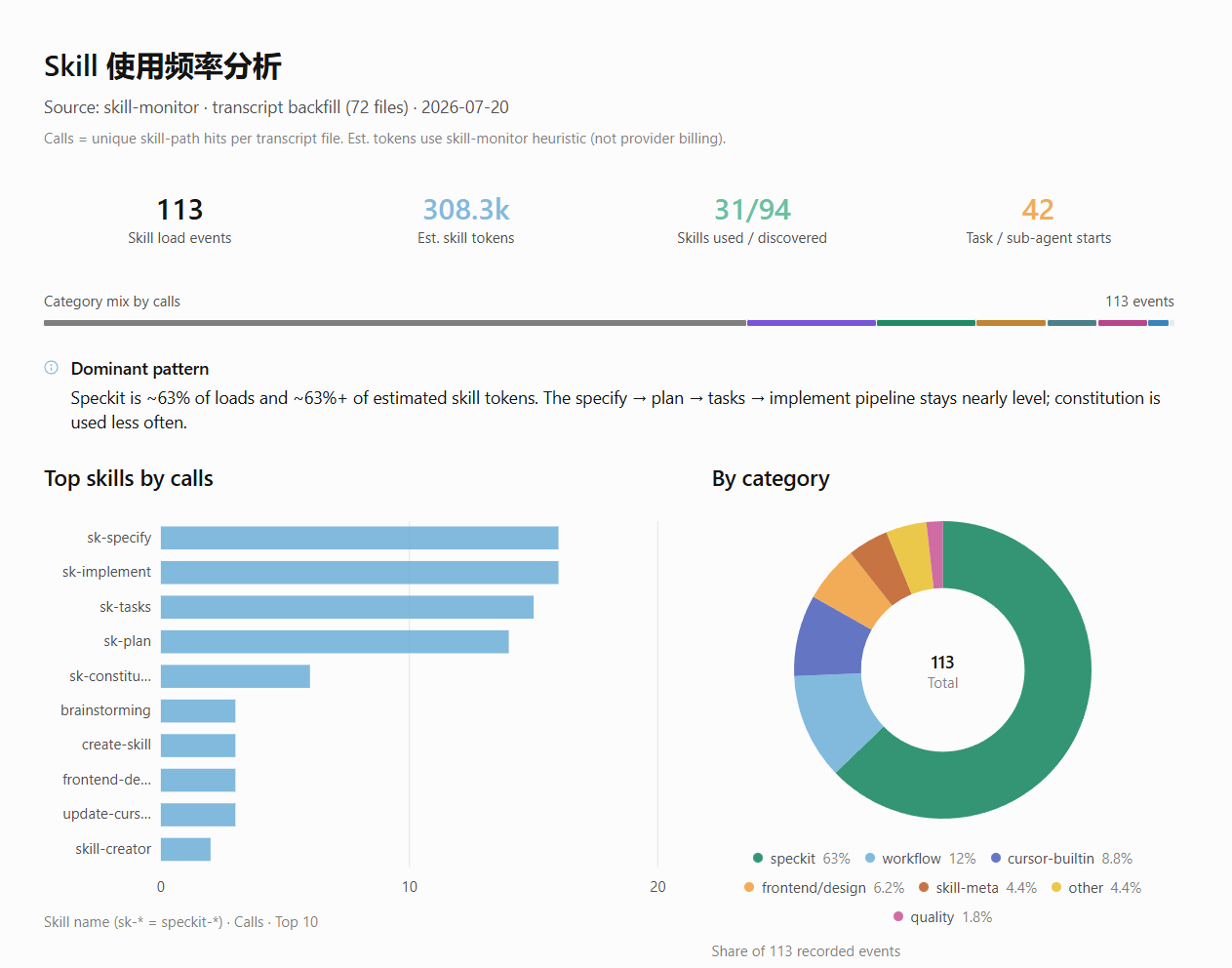
Task: Click the sk-specify bar in chart
Action: pos(359,538)
